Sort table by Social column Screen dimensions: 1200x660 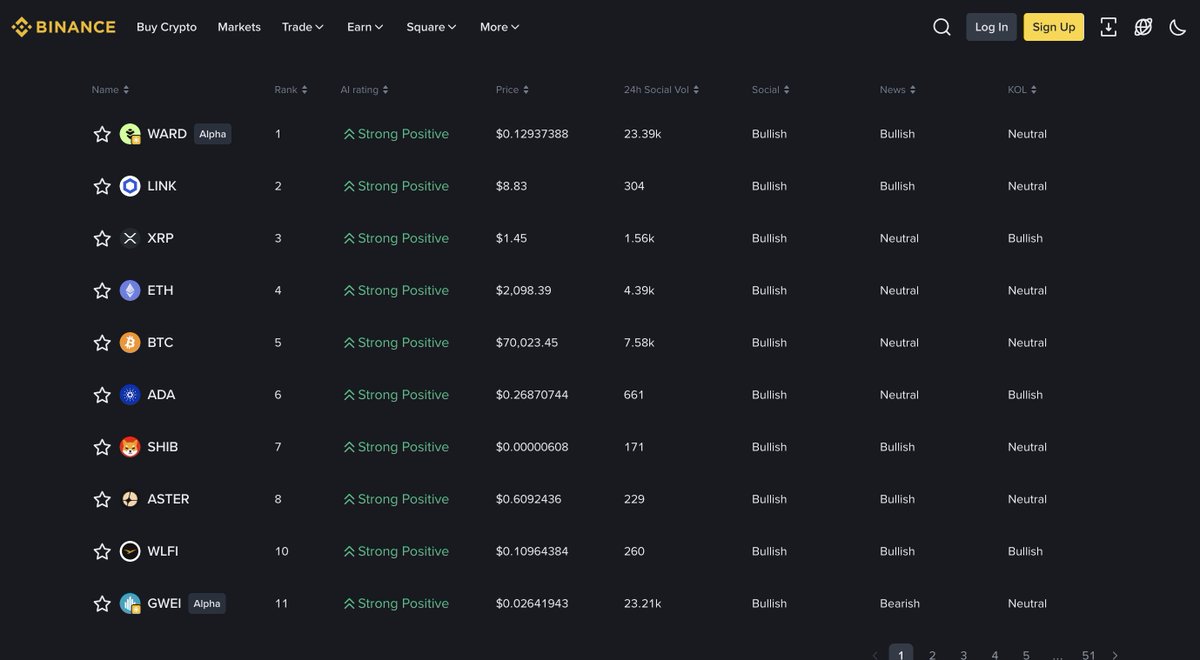(x=770, y=90)
